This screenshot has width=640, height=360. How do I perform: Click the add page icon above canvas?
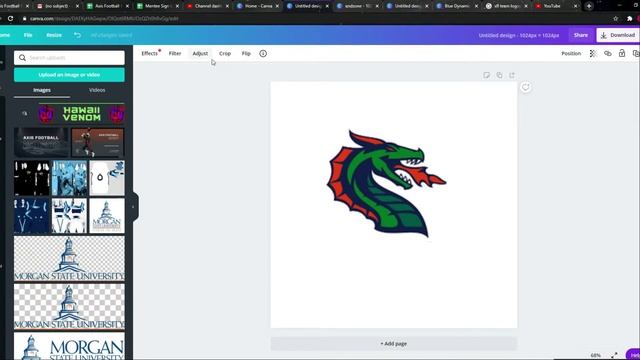[512, 75]
